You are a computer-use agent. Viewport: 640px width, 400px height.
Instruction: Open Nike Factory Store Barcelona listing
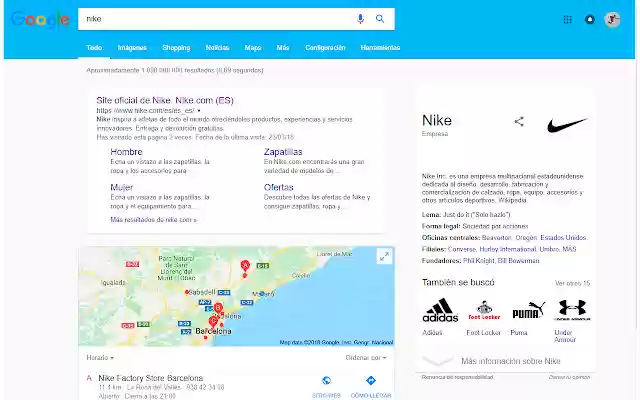pyautogui.click(x=151, y=378)
